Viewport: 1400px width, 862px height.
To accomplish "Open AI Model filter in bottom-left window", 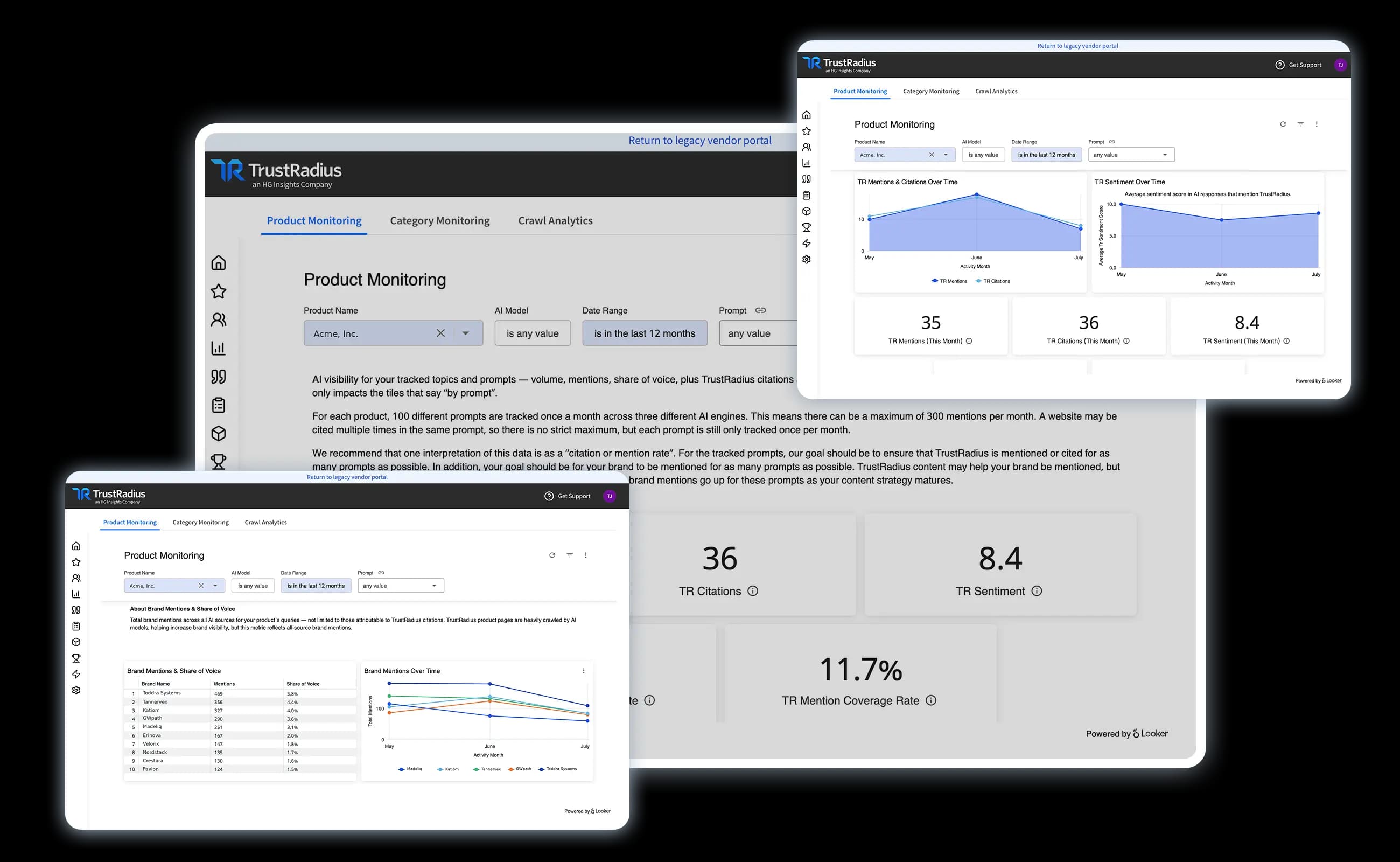I will 253,586.
